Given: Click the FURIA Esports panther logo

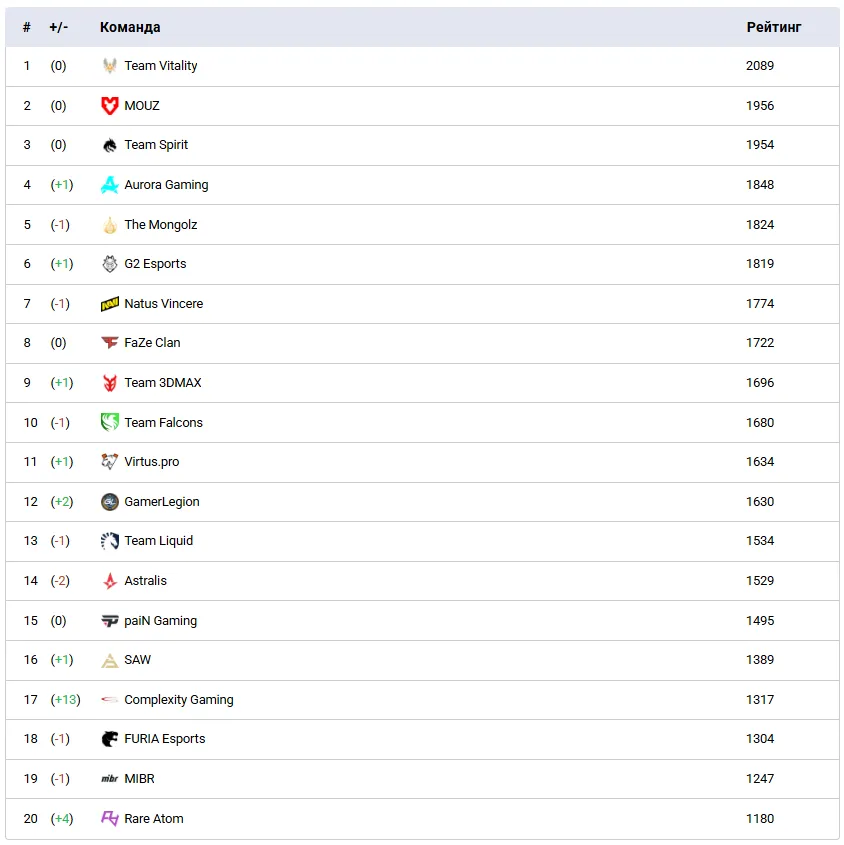Looking at the screenshot, I should click(110, 739).
